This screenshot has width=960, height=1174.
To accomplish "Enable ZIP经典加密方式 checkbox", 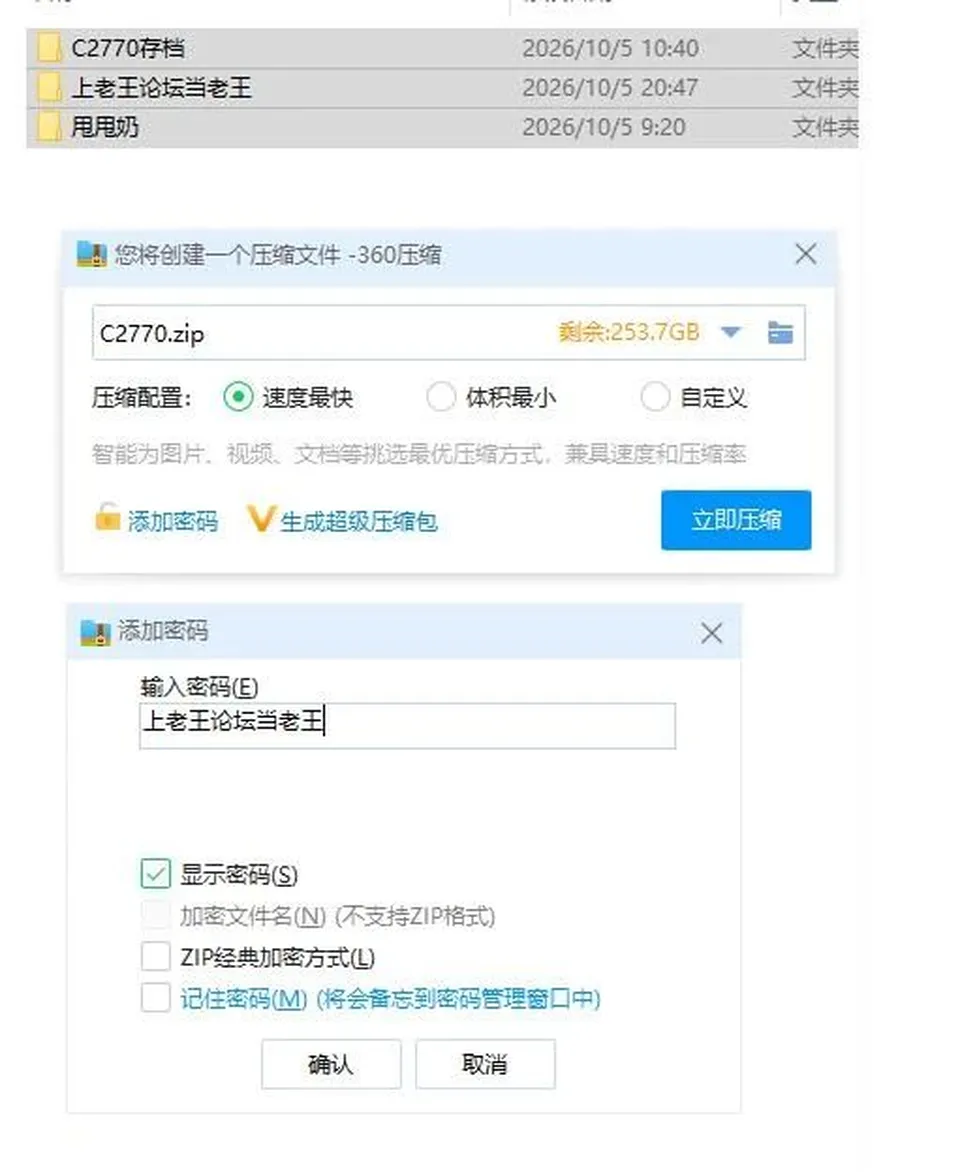I will [x=156, y=956].
